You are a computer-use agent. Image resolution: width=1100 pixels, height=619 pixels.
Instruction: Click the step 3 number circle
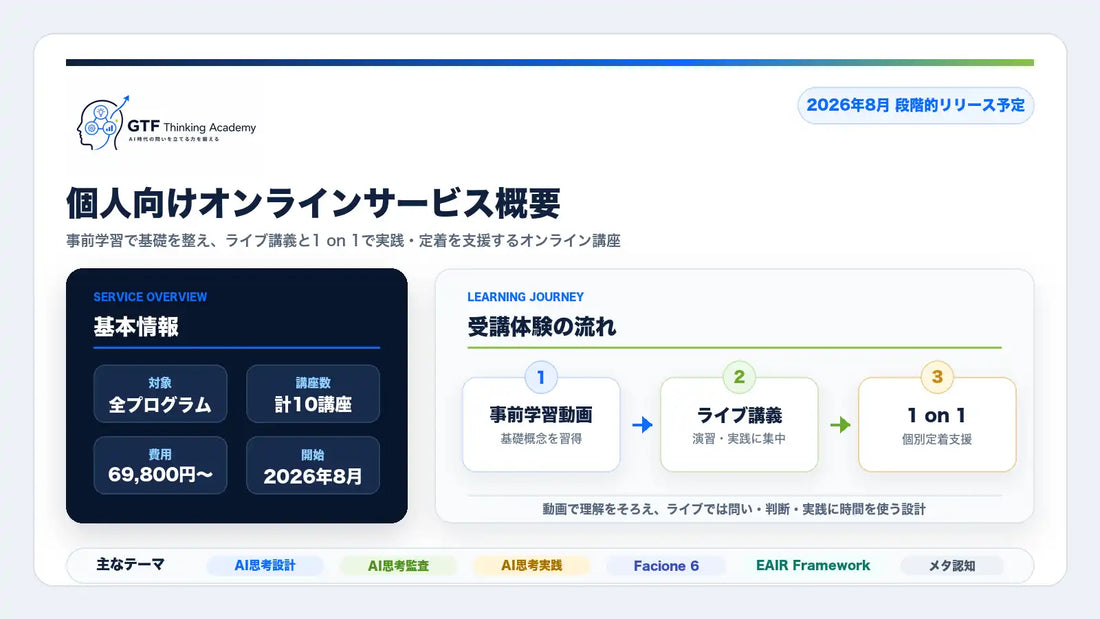[x=937, y=378]
